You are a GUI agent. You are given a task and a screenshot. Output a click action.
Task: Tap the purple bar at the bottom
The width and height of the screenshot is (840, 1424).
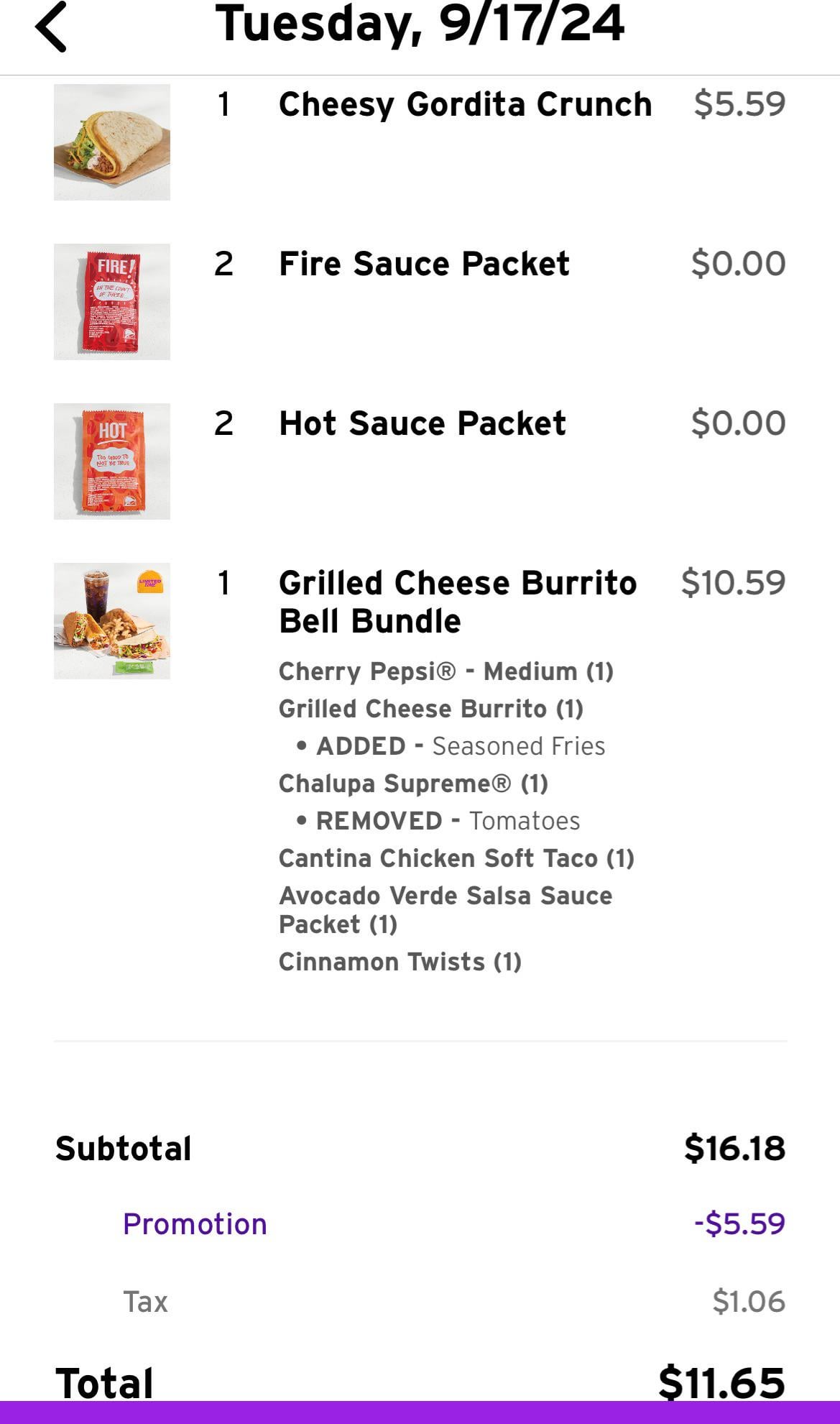click(x=420, y=1412)
